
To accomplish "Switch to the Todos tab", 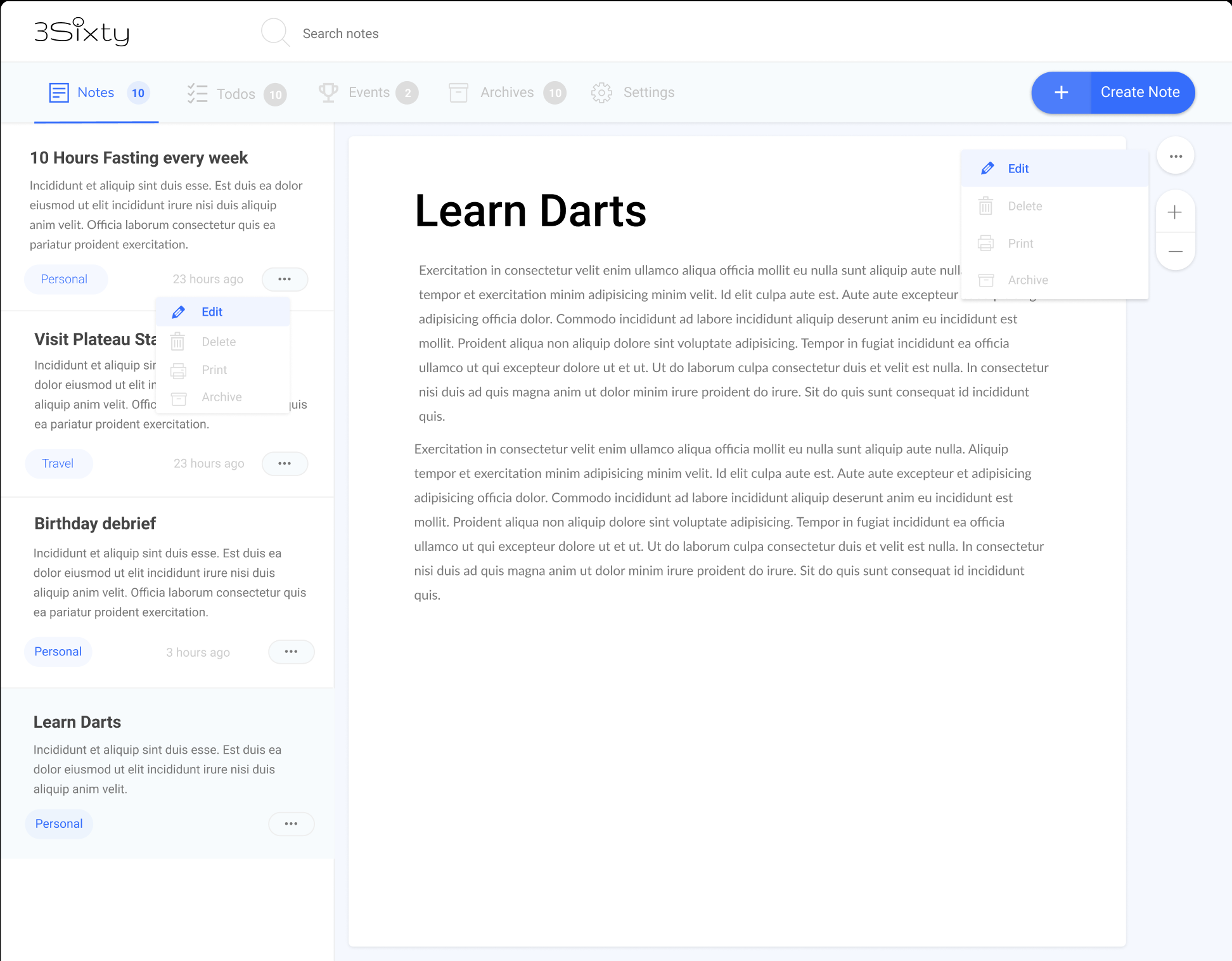I will tap(236, 94).
